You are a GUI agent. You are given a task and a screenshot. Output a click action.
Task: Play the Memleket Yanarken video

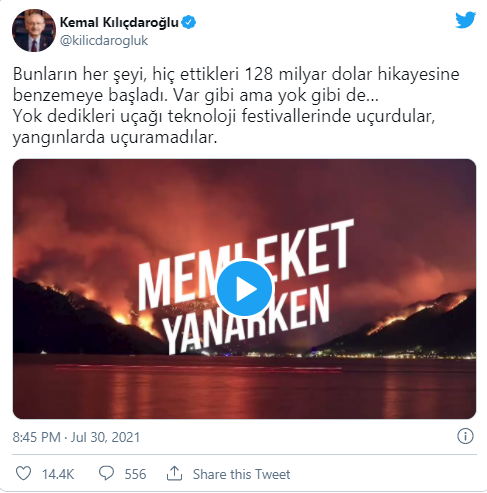[244, 288]
